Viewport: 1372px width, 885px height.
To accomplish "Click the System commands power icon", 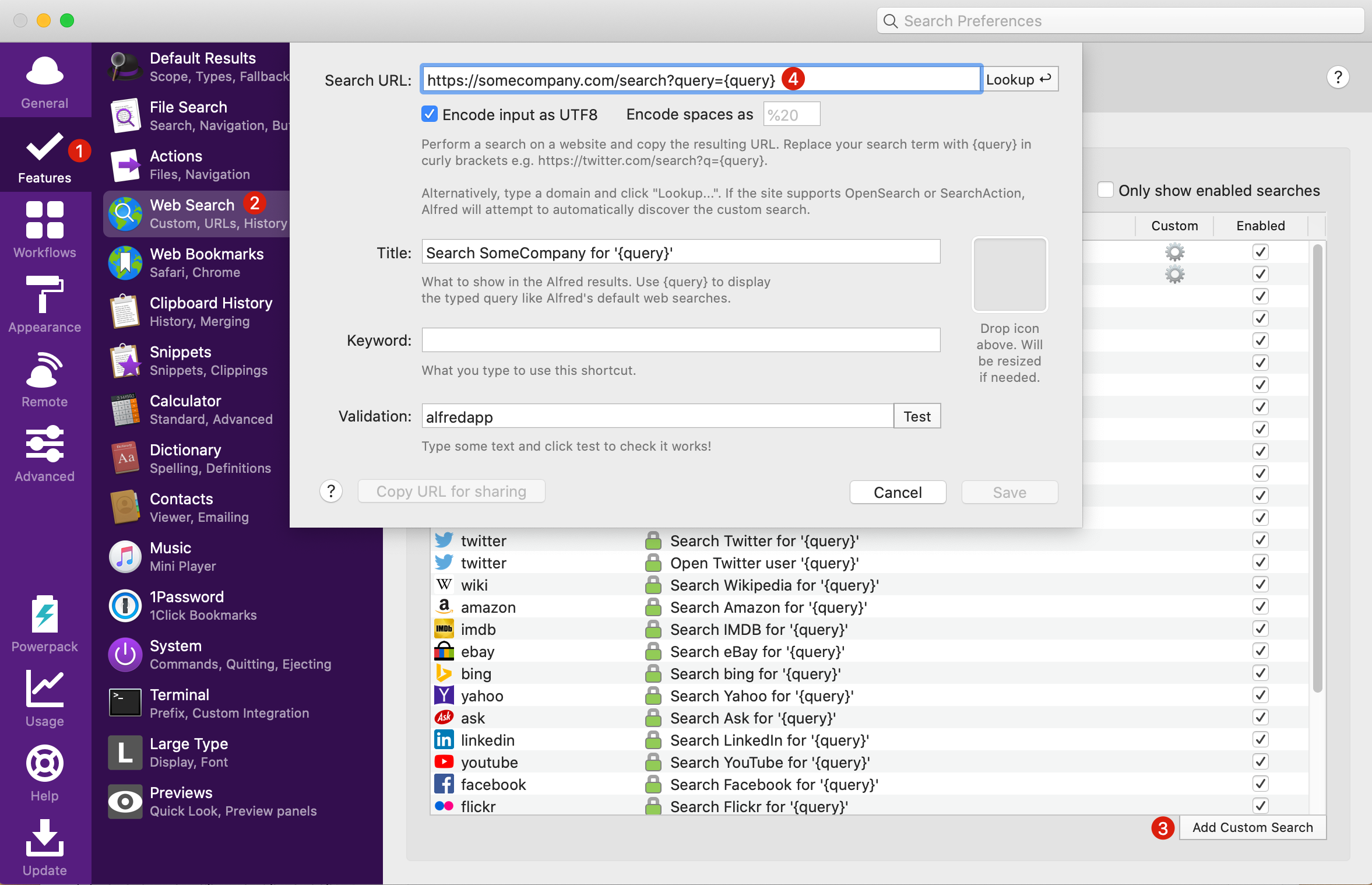I will click(x=125, y=655).
